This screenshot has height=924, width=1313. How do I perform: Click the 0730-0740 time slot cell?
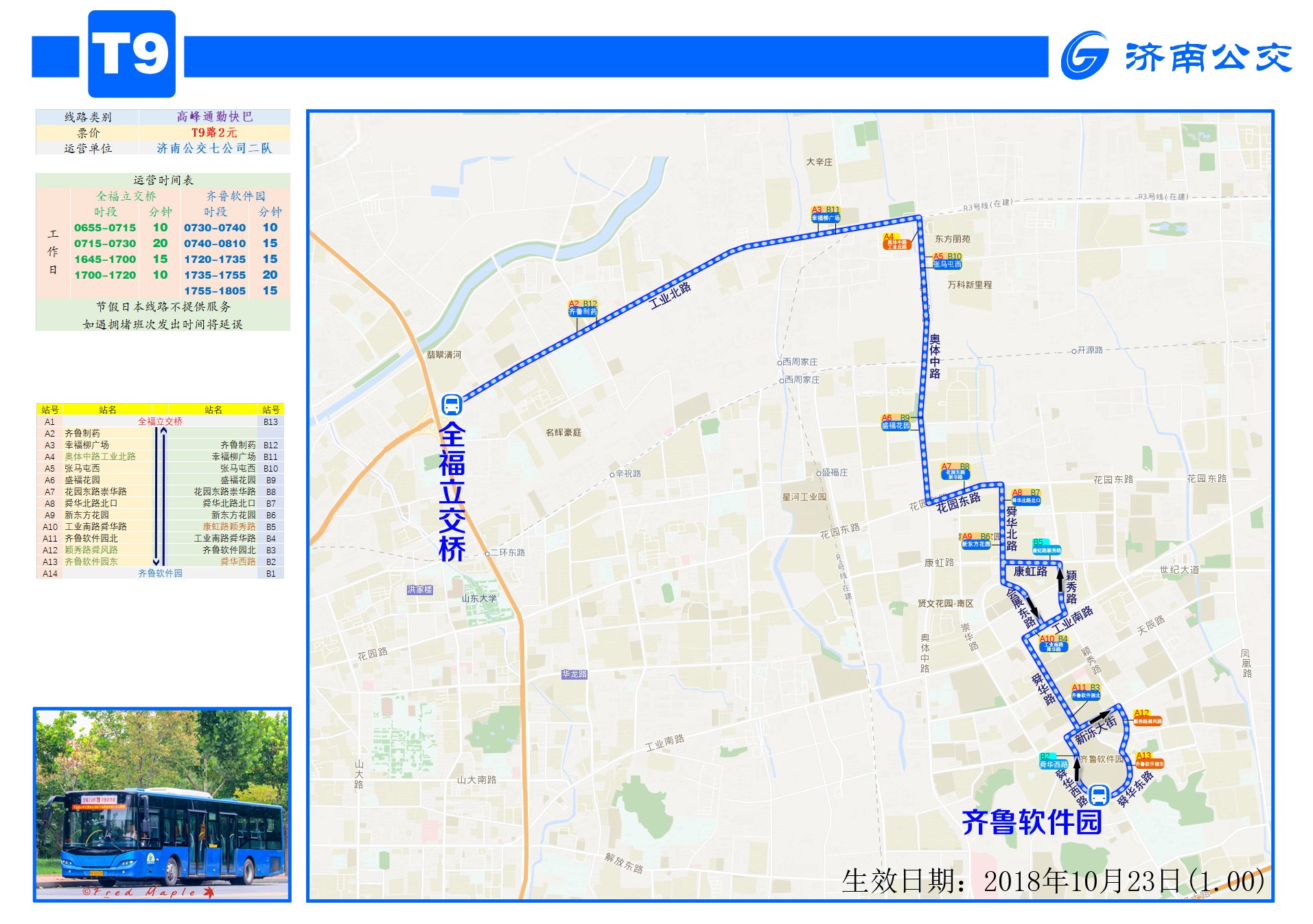[x=215, y=227]
